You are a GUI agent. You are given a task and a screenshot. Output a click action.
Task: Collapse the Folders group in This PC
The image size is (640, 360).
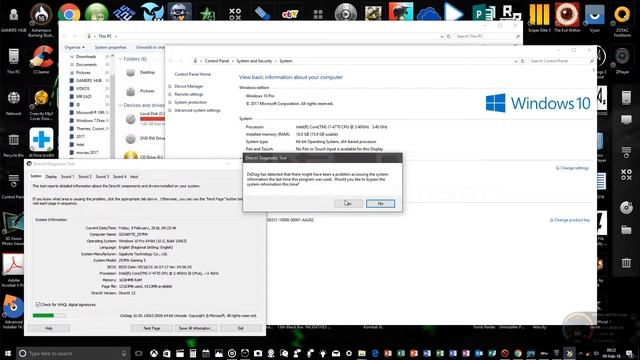tap(120, 59)
